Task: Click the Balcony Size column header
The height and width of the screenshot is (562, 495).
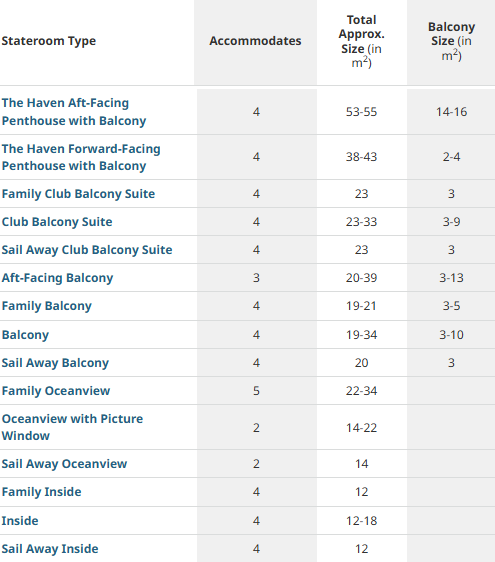Action: click(x=451, y=41)
